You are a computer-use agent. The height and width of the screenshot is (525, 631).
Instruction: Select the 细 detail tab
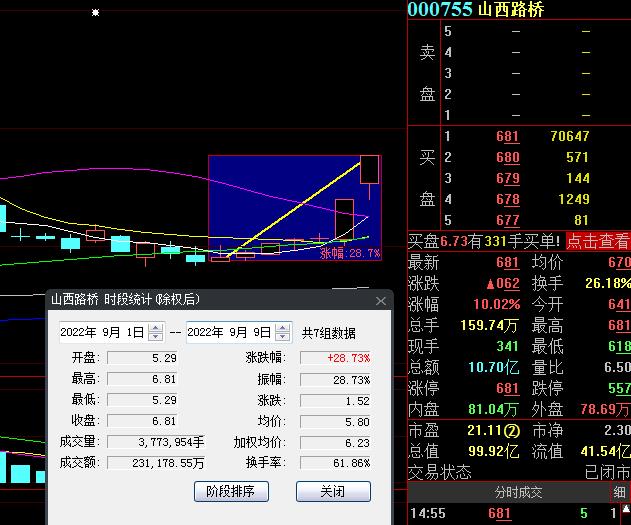coord(619,492)
